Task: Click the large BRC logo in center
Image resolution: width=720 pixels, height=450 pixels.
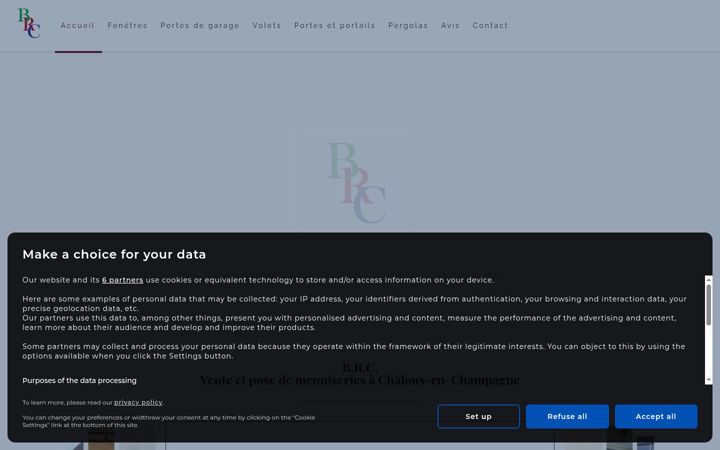Action: point(356,182)
